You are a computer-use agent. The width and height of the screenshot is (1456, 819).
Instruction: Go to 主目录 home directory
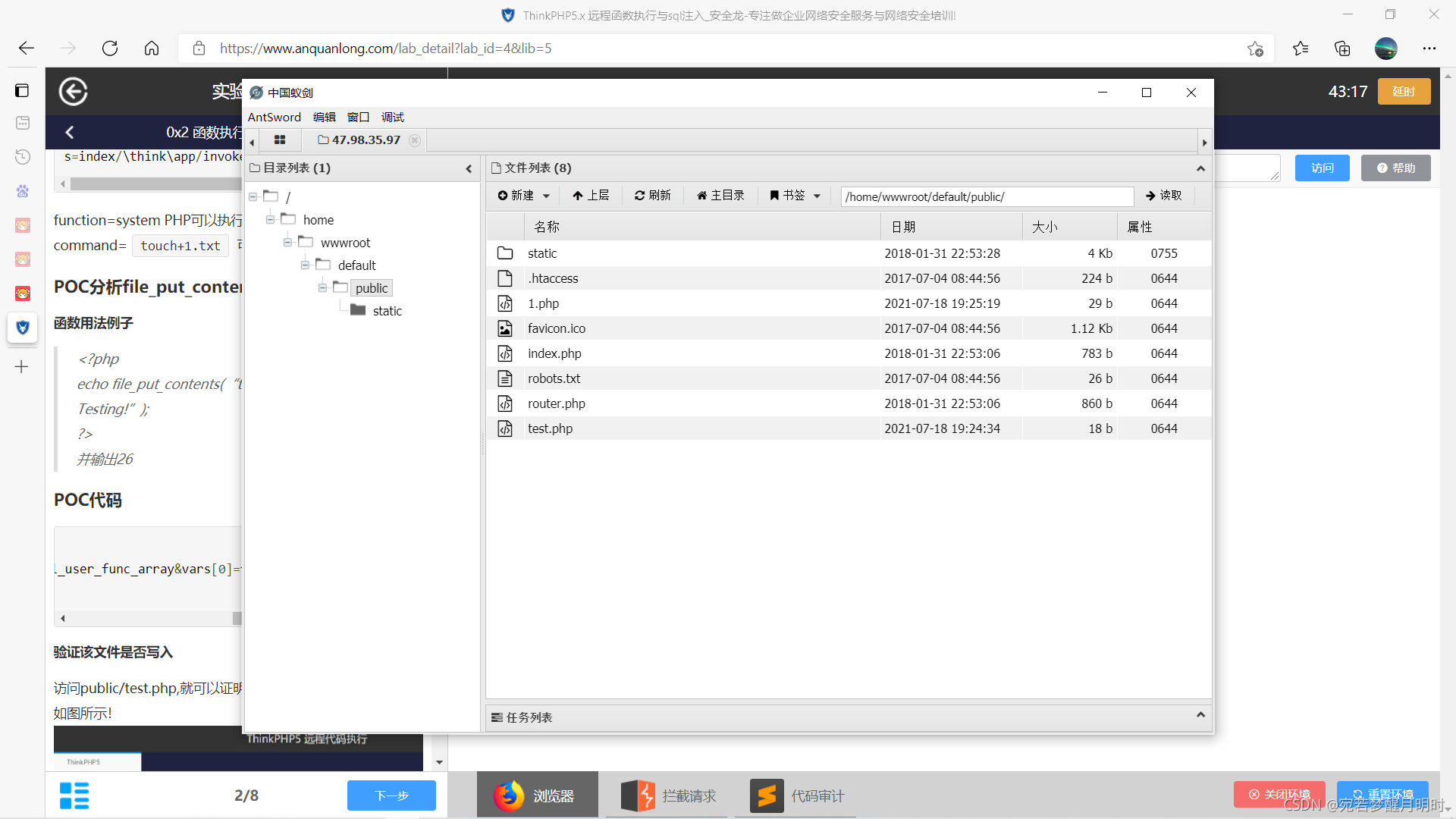point(720,196)
